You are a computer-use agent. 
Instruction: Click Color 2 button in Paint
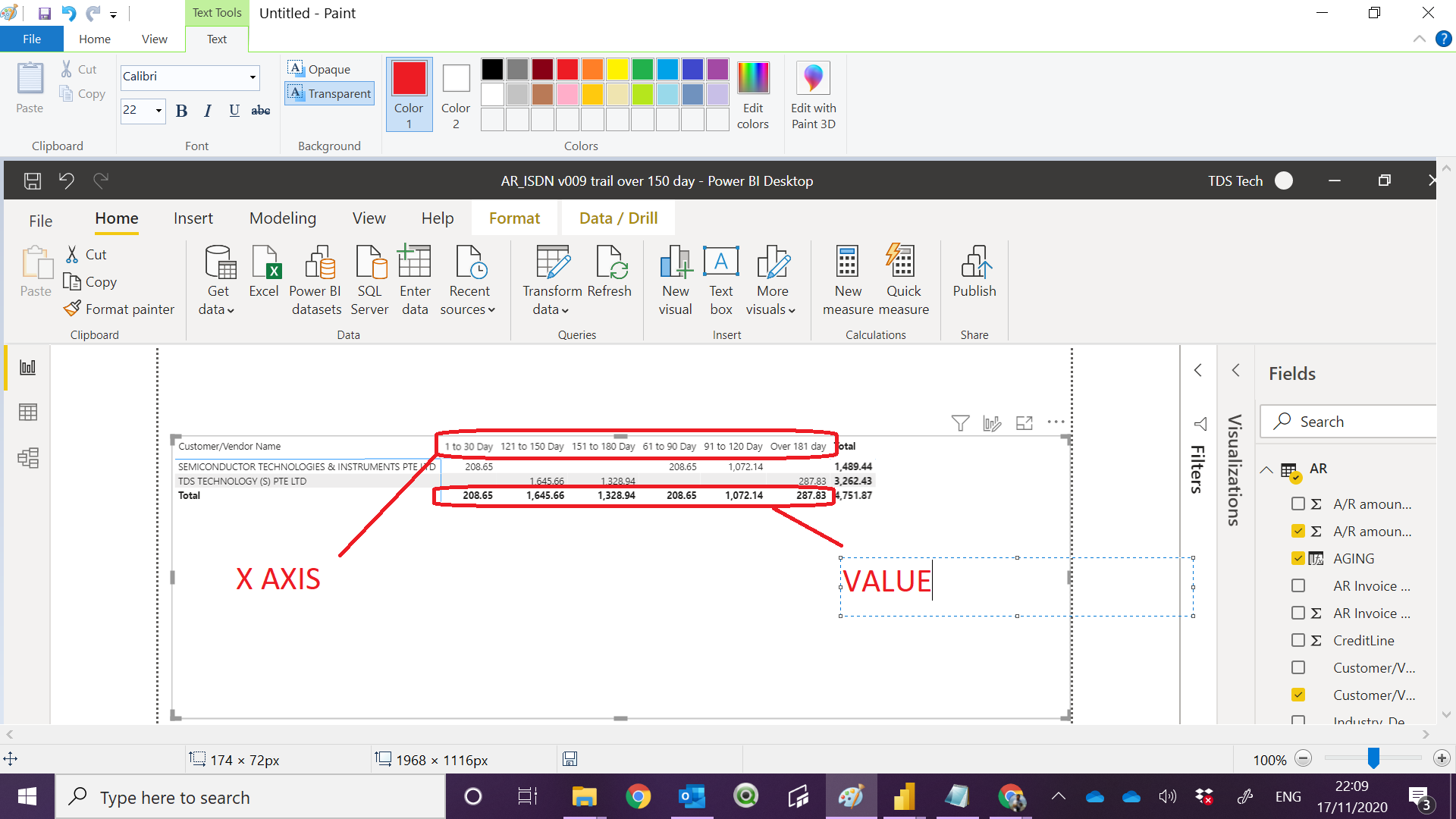[456, 96]
